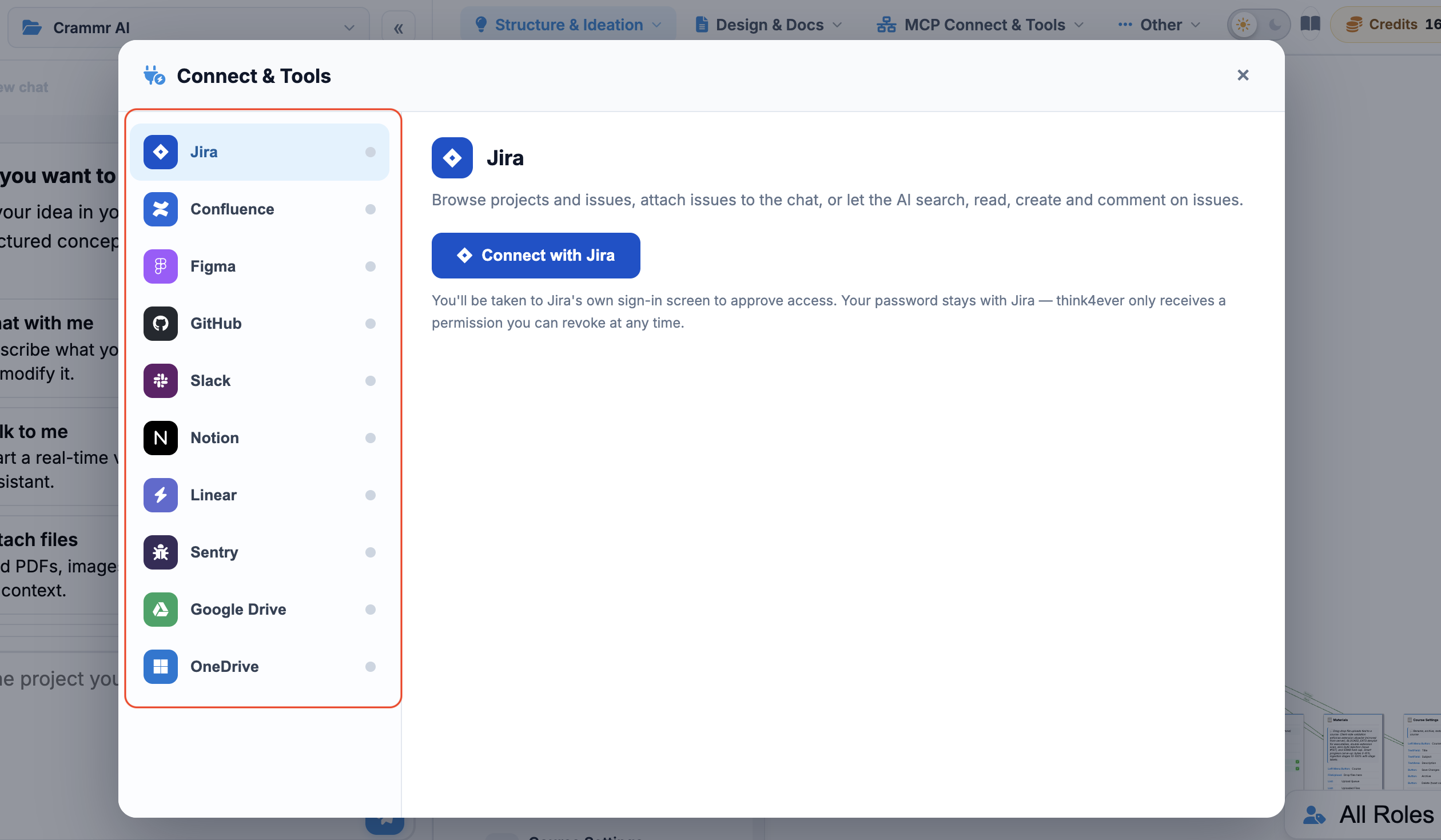Open the Sentry bug icon
1441x840 pixels.
pos(161,552)
